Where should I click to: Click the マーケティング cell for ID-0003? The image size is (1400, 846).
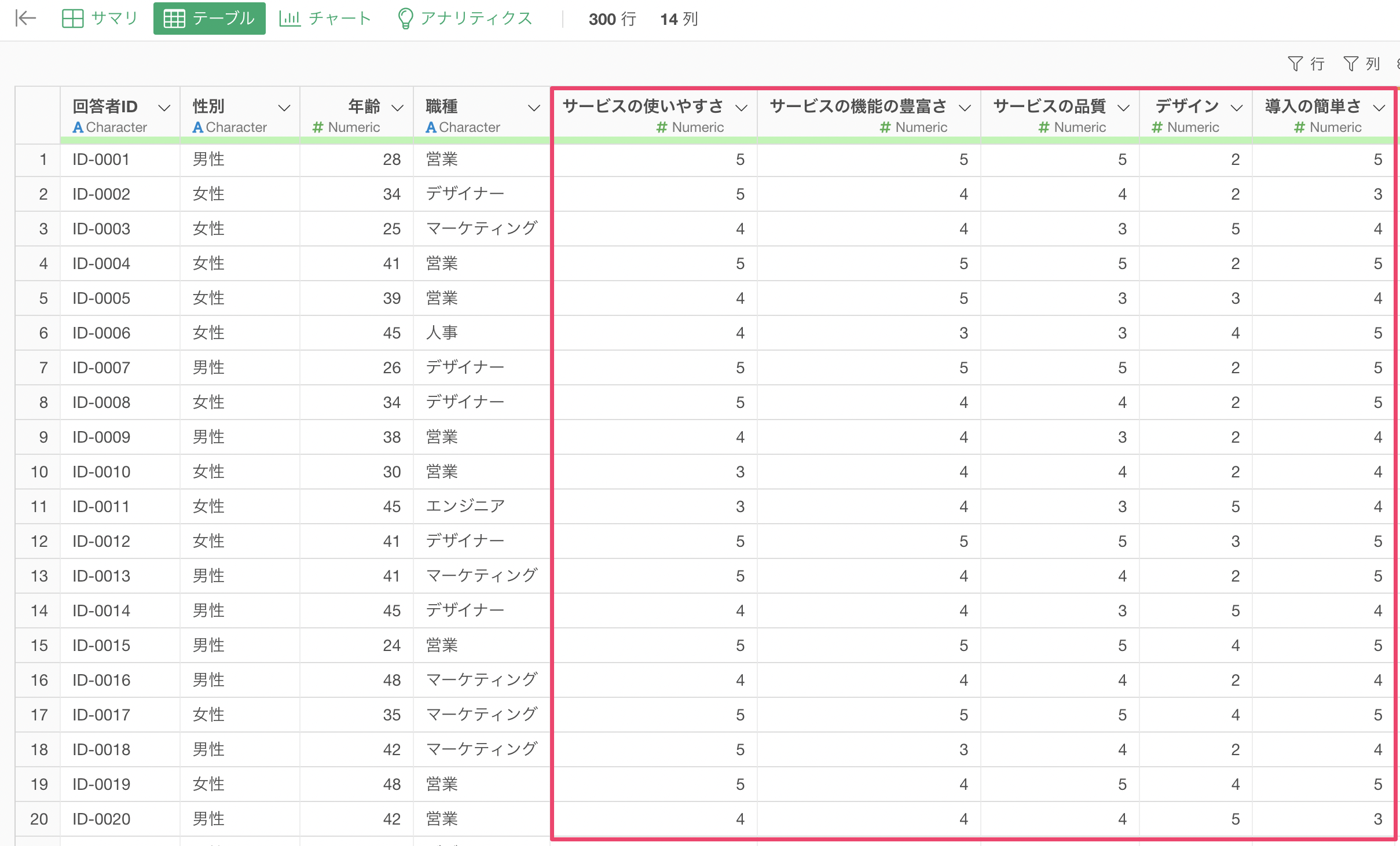coord(481,229)
